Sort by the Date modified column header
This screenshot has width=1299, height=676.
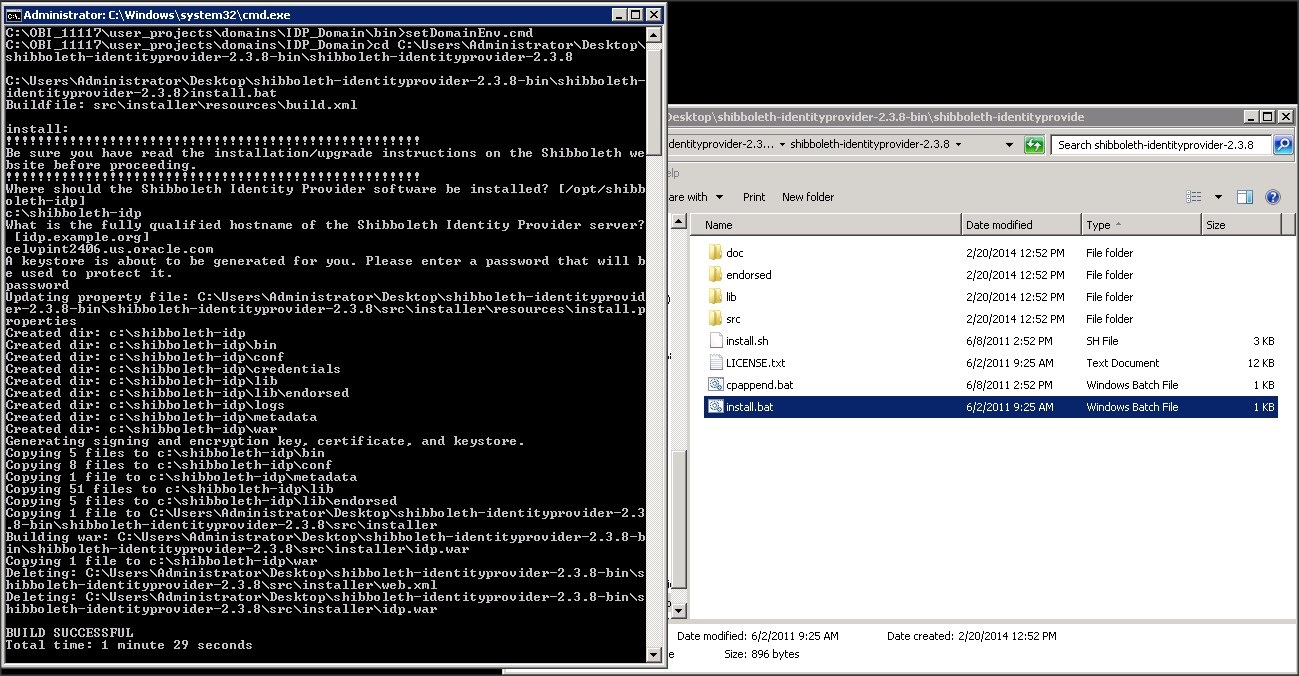point(1021,225)
